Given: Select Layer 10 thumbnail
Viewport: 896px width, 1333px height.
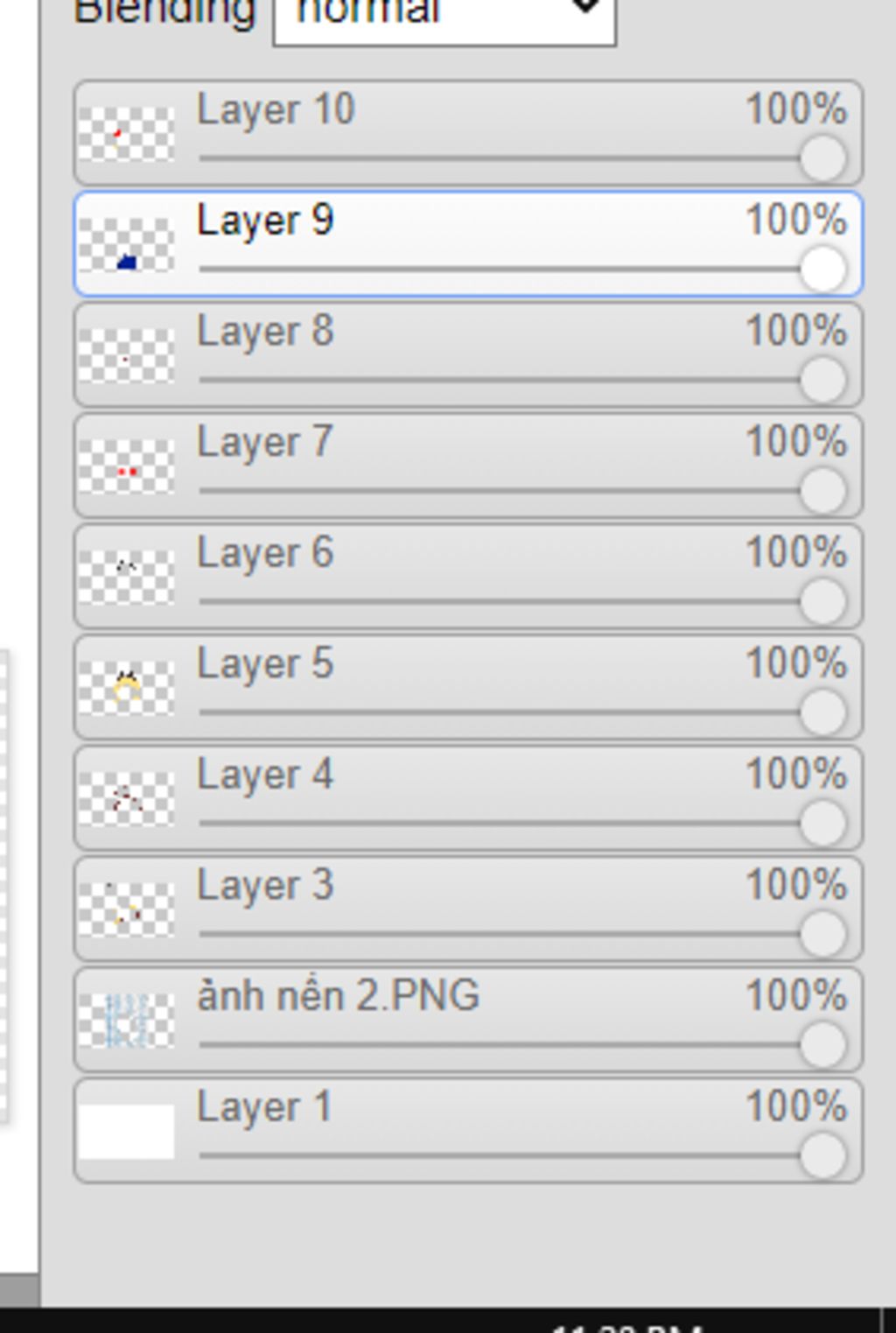Looking at the screenshot, I should 126,133.
